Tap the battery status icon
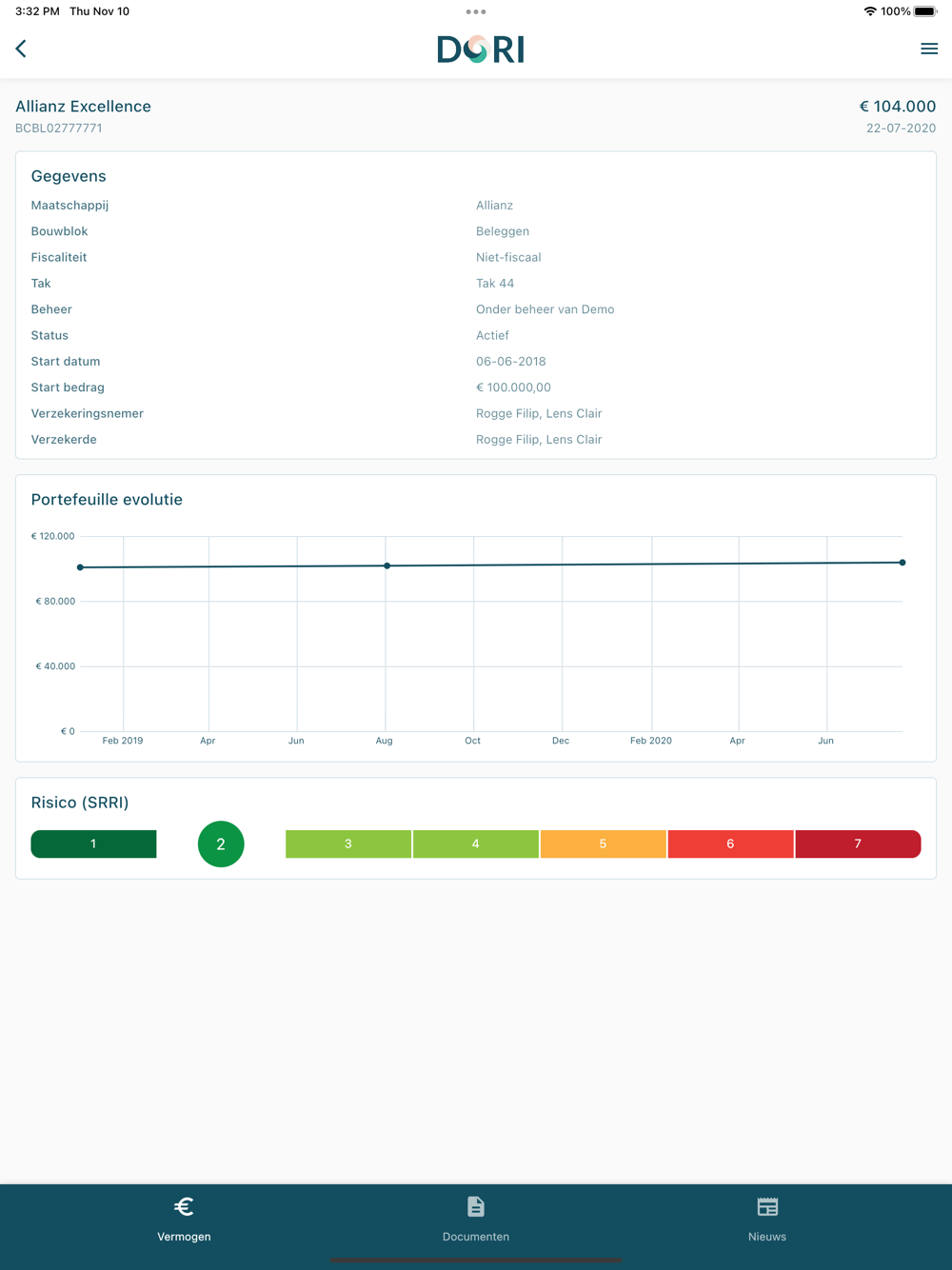The image size is (952, 1270). 925,11
